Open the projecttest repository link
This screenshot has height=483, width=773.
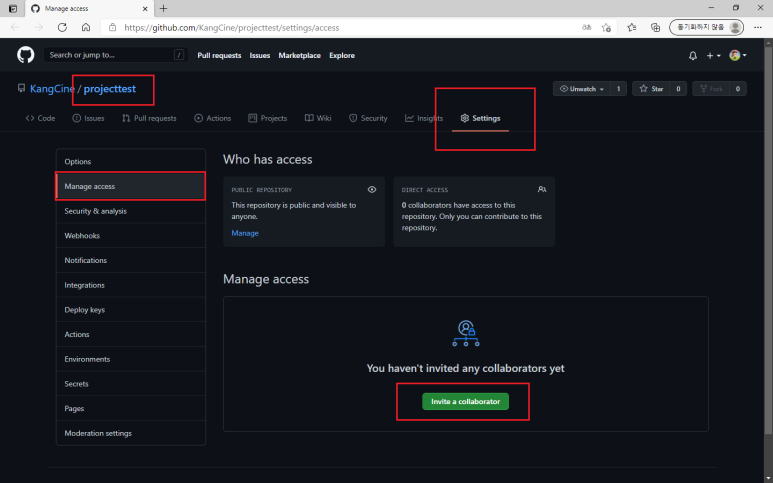[109, 89]
